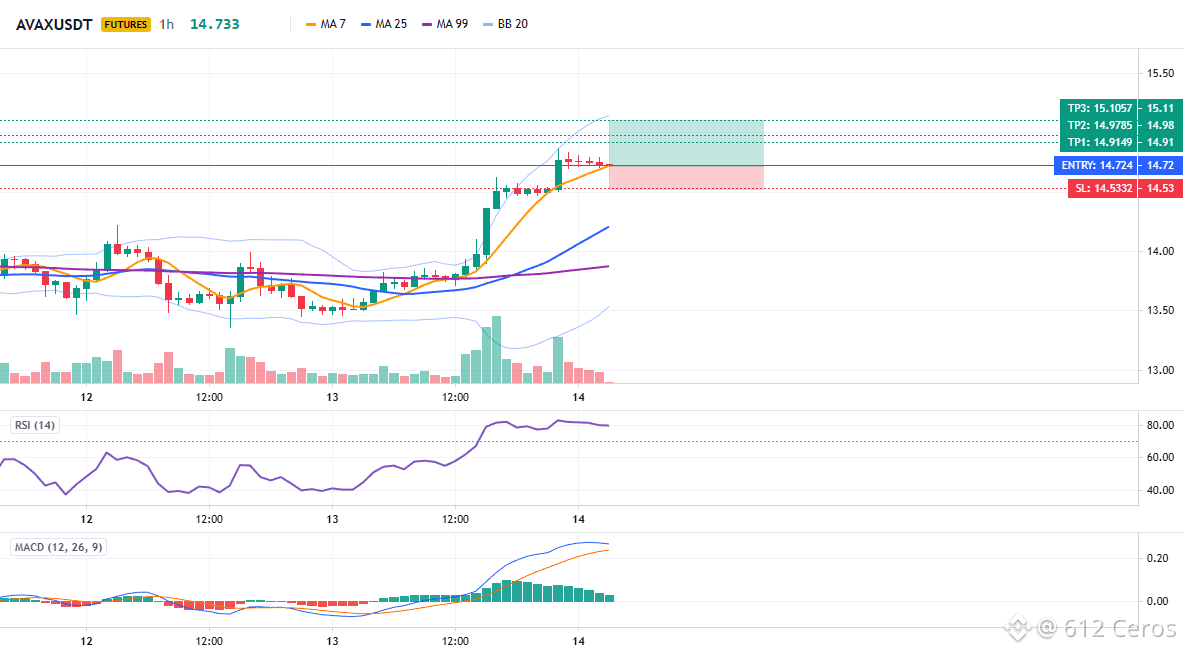Click the blue ENTRY: 14.724 label
The height and width of the screenshot is (653, 1184).
tap(1096, 165)
